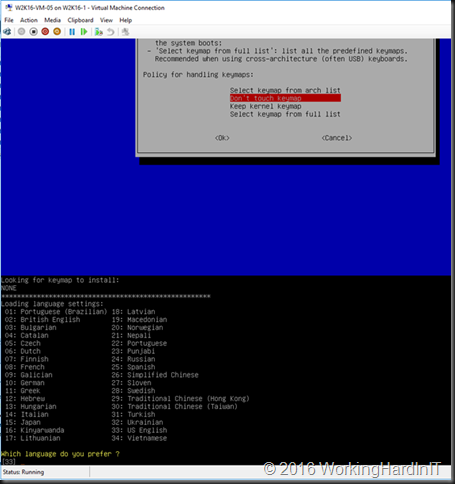Click the Virtual Machine Connection title bar icon
This screenshot has width=455, height=484.
click(9, 7)
